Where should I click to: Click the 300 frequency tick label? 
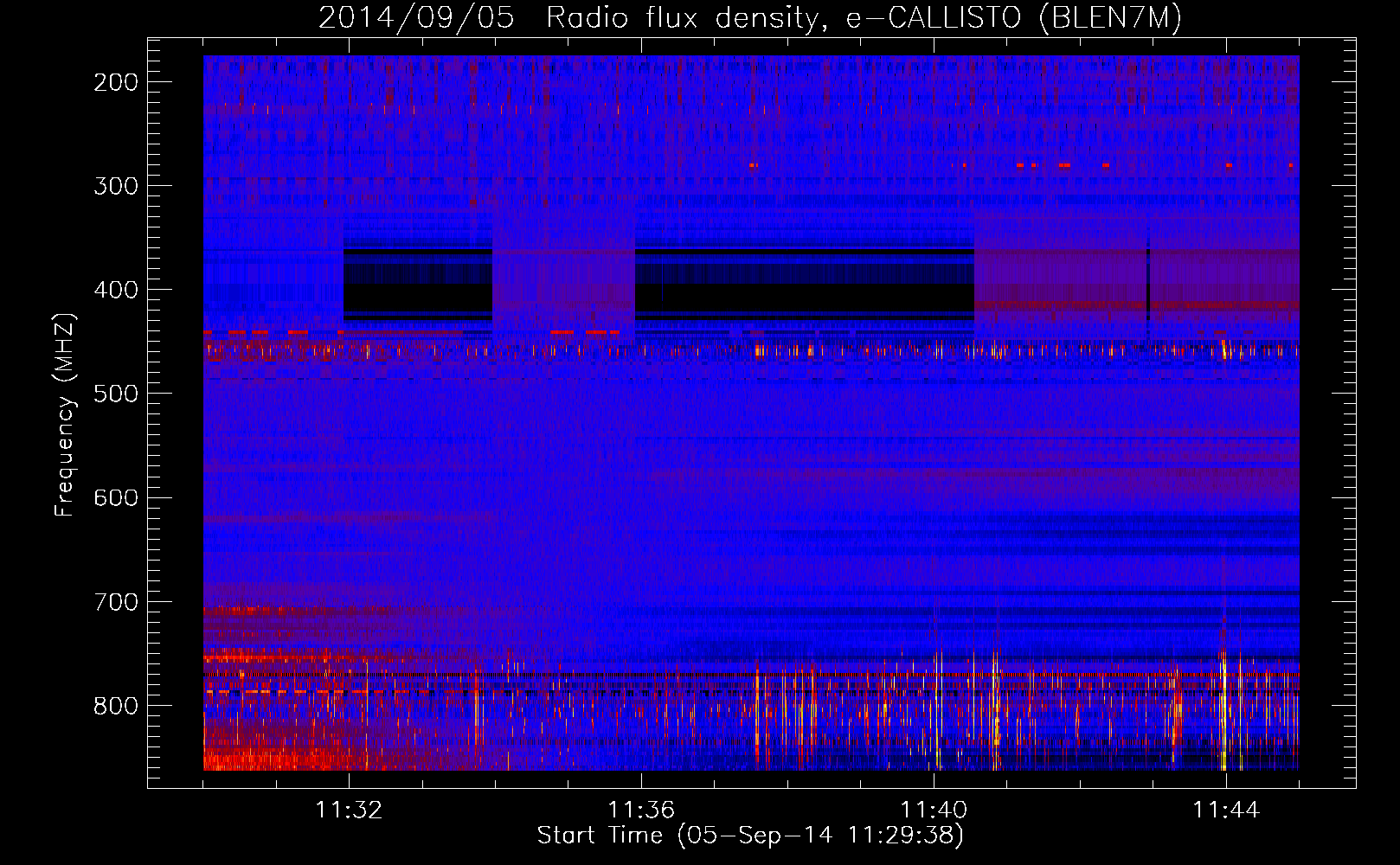coord(116,186)
